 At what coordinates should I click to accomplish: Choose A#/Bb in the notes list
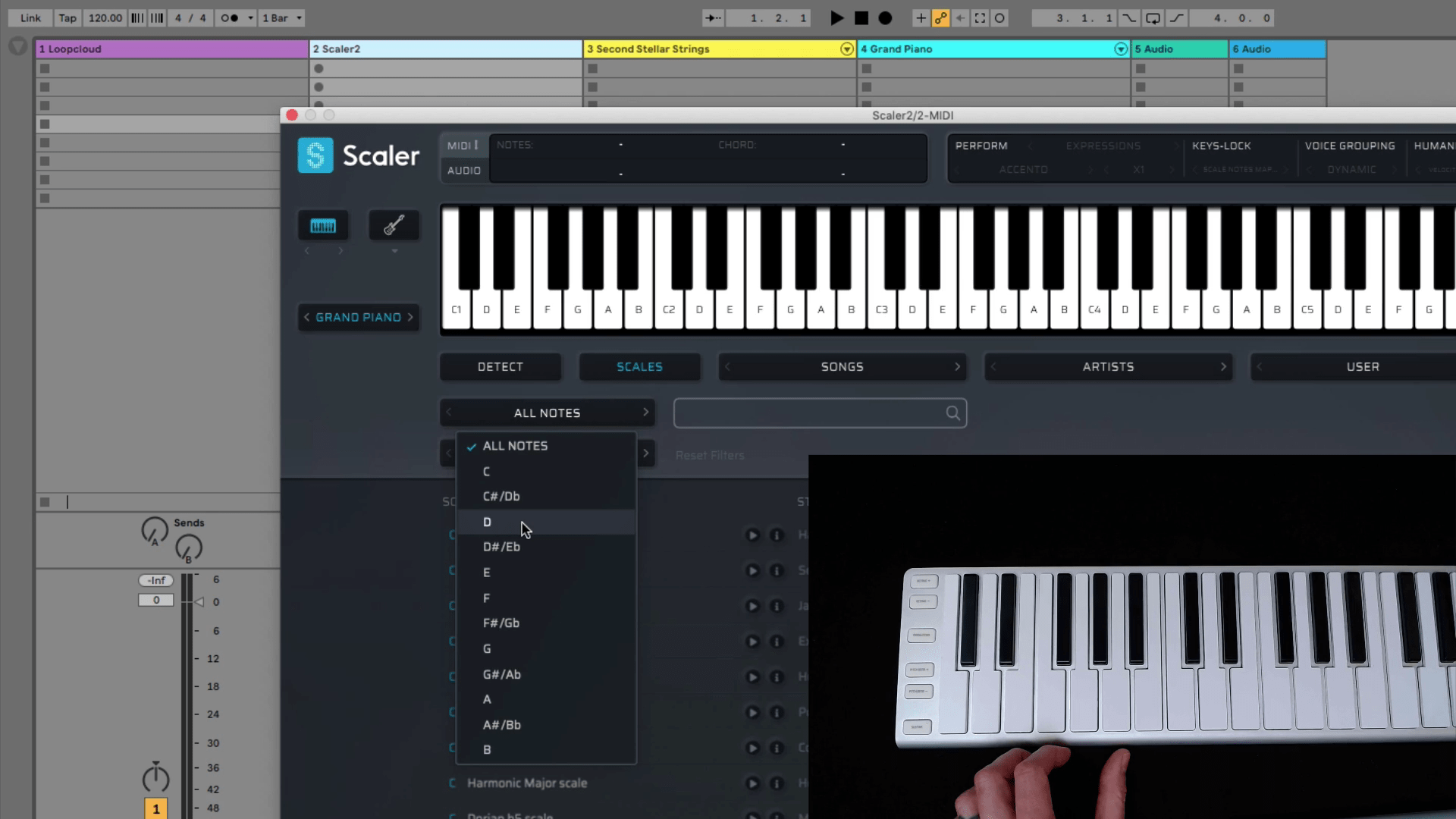[546, 725]
